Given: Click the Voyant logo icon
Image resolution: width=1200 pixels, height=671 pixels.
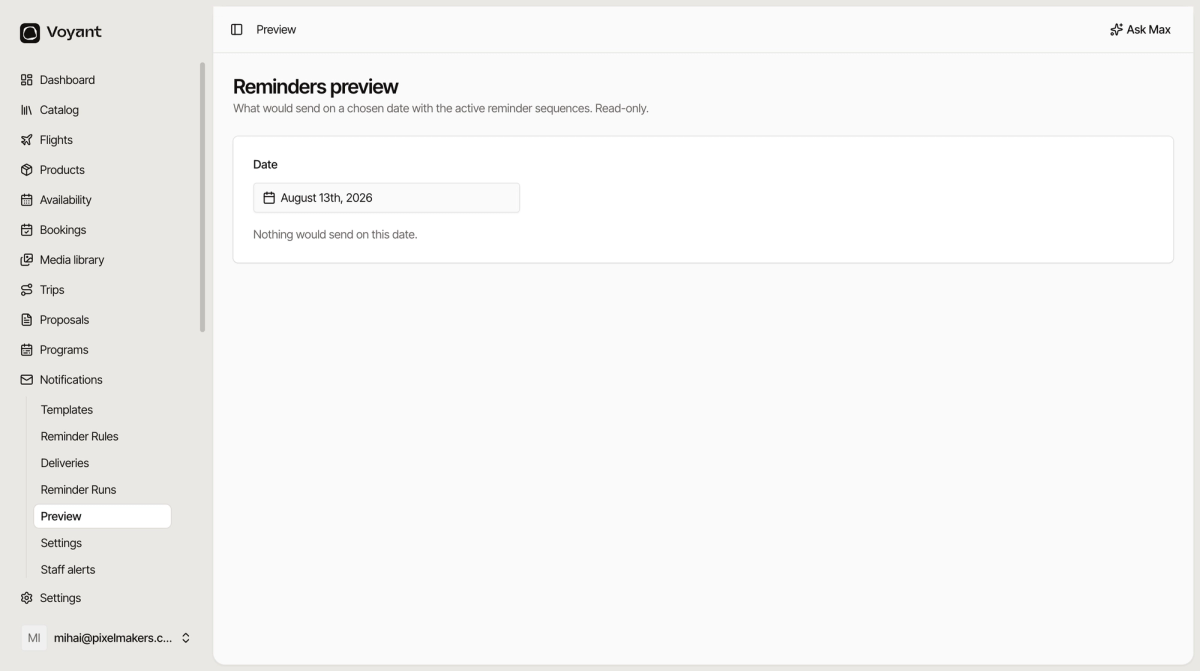Looking at the screenshot, I should click(x=30, y=33).
